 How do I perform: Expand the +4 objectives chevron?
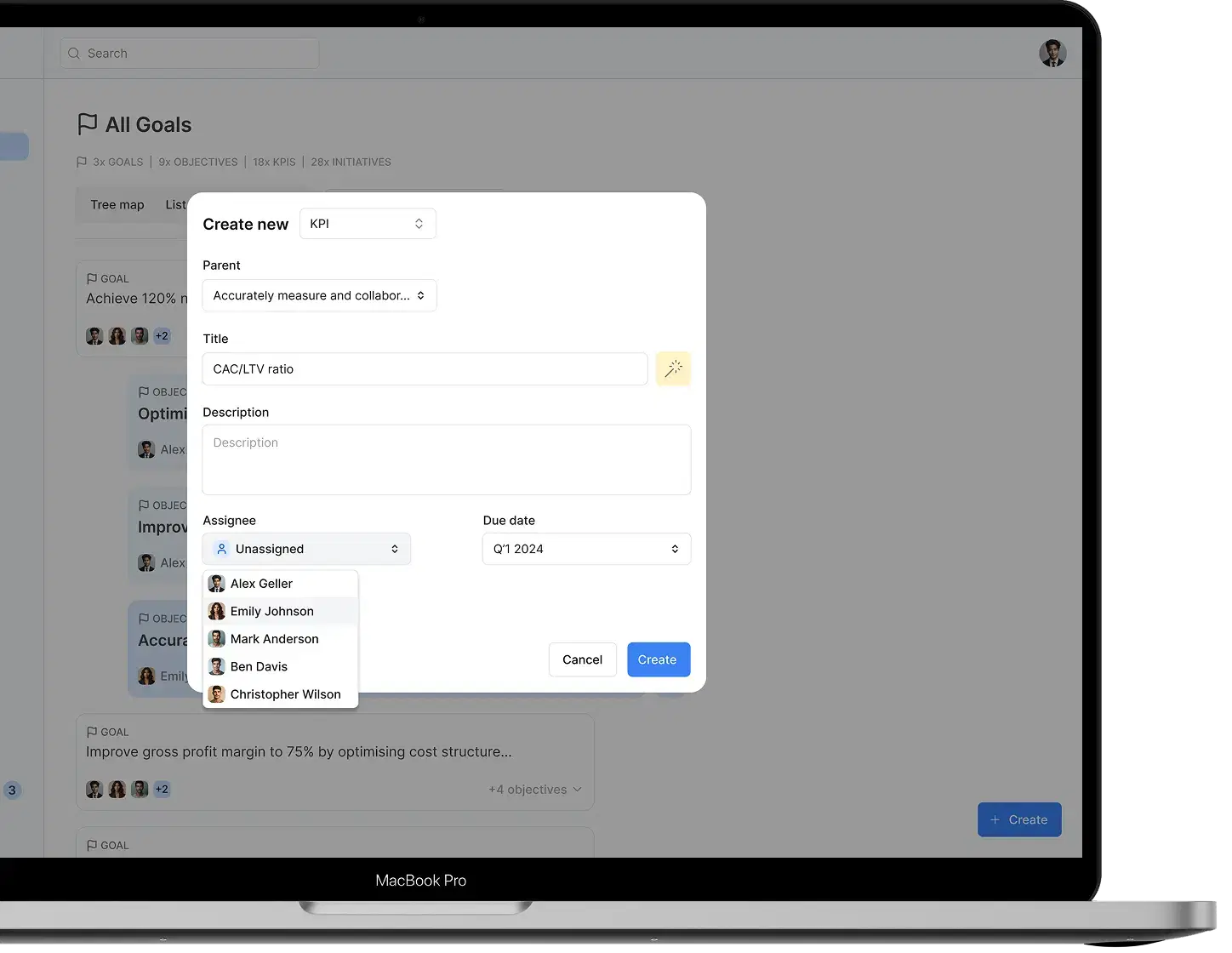(x=578, y=790)
